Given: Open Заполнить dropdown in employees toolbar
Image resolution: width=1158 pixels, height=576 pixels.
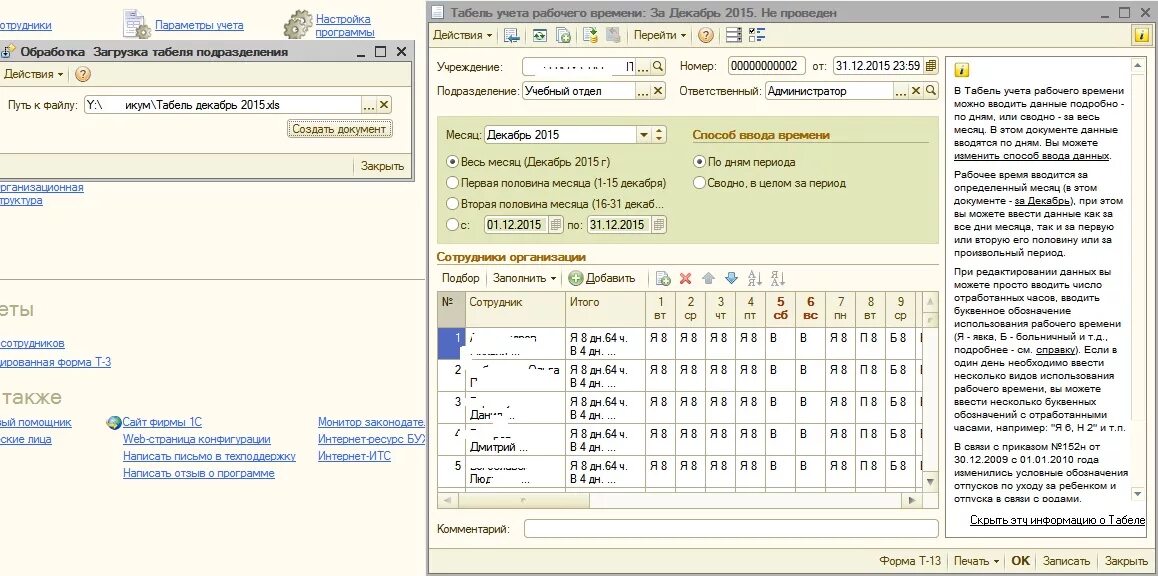Looking at the screenshot, I should (524, 278).
